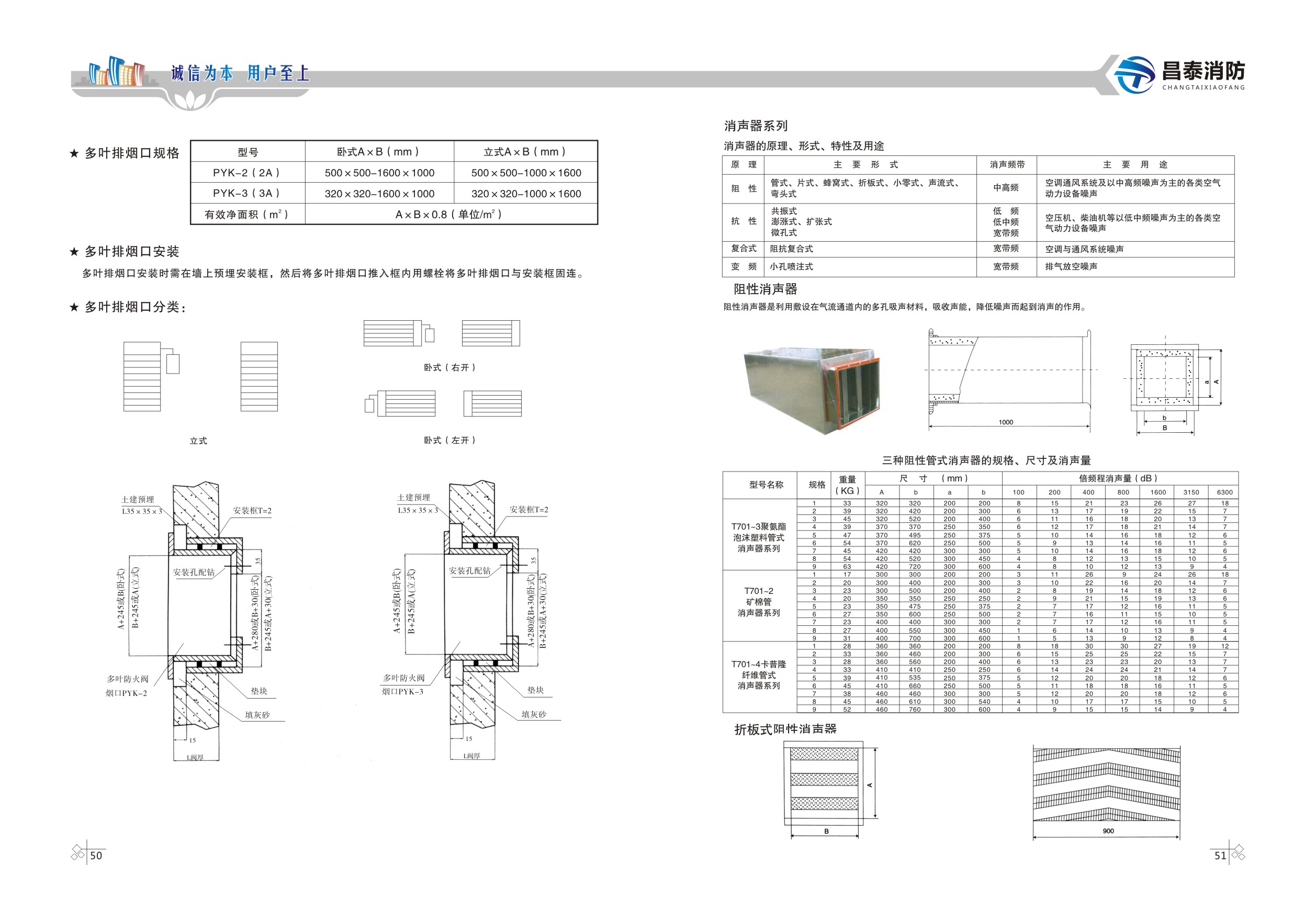This screenshot has height=899, width=1316.
Task: Select the installation instructions paragraph
Action: coord(334,274)
